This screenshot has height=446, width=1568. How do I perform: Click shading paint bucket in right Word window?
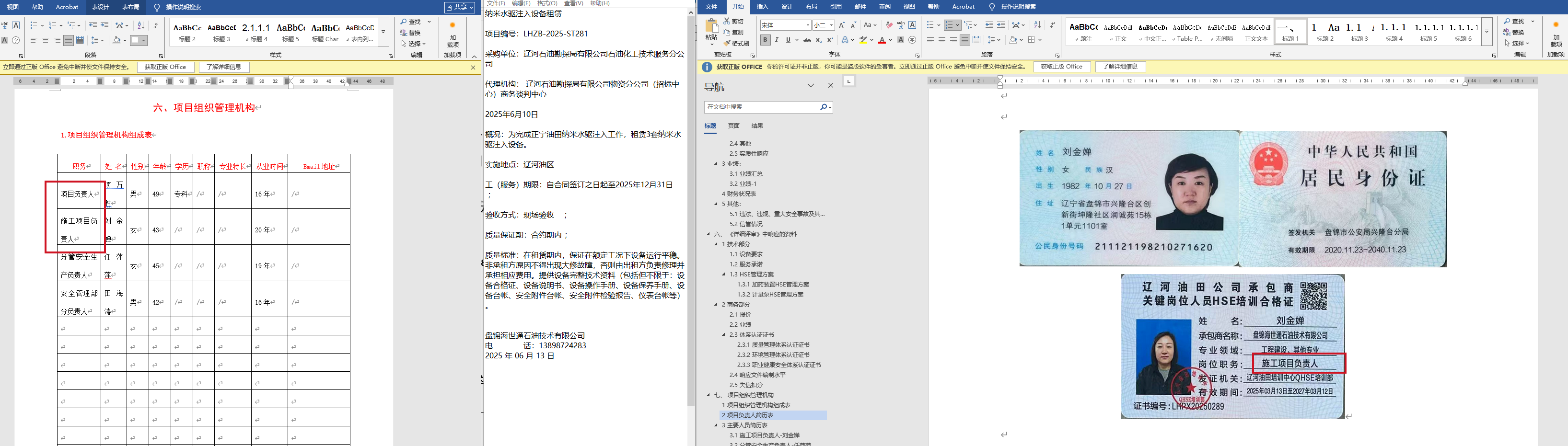[x=1012, y=40]
